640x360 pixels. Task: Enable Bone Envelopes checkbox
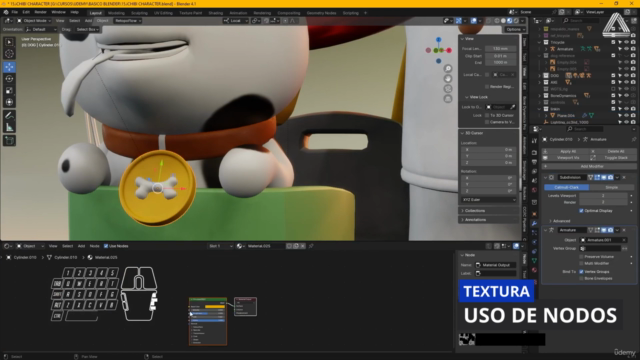pos(581,278)
